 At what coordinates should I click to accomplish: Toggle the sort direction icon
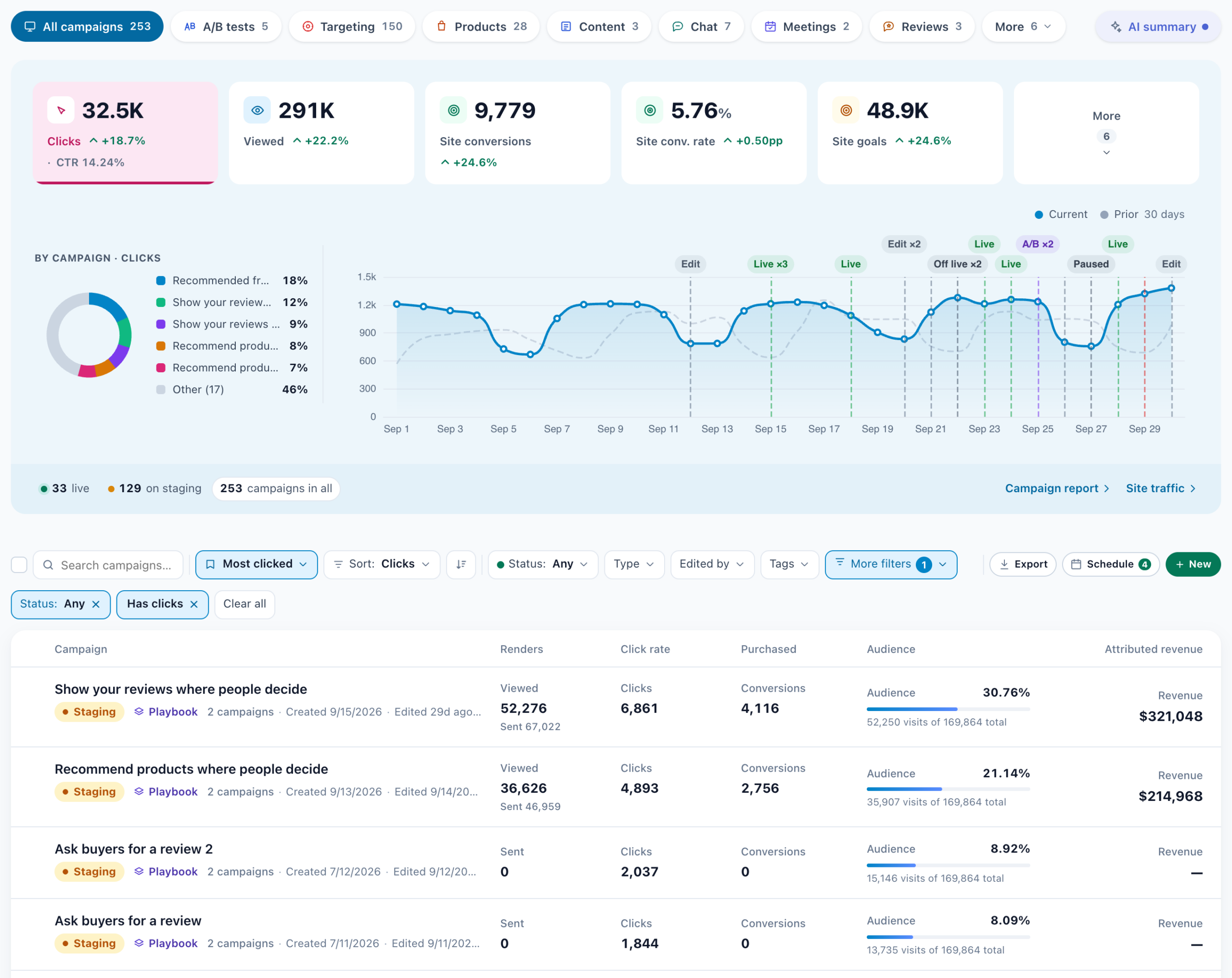pos(461,564)
